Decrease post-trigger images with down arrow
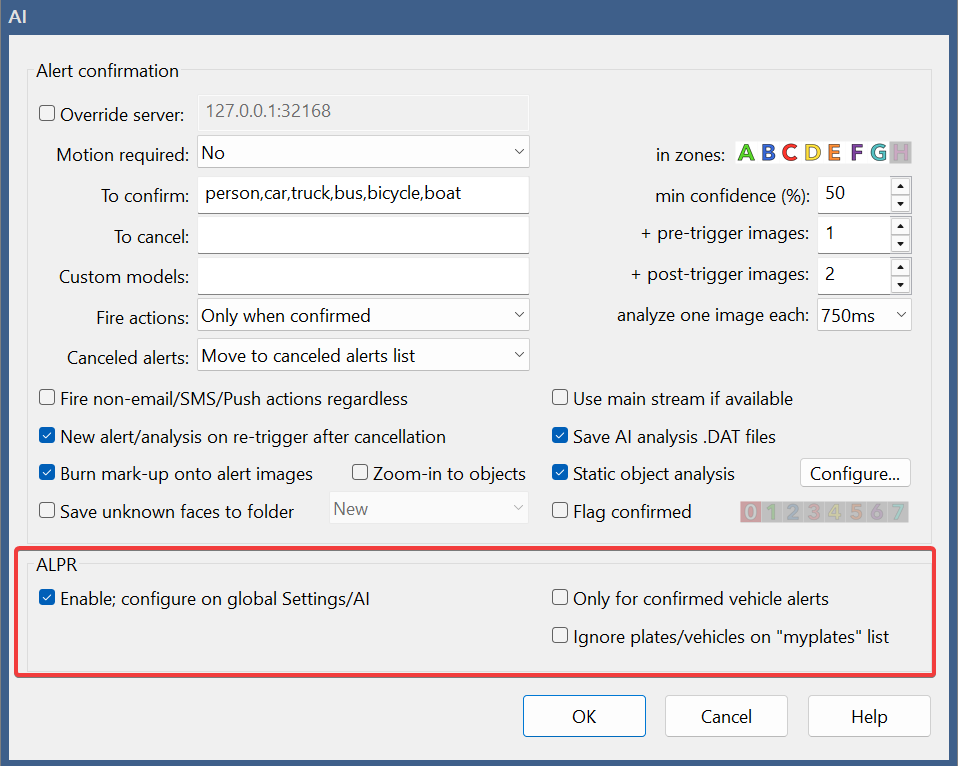The width and height of the screenshot is (958, 766). [x=901, y=285]
